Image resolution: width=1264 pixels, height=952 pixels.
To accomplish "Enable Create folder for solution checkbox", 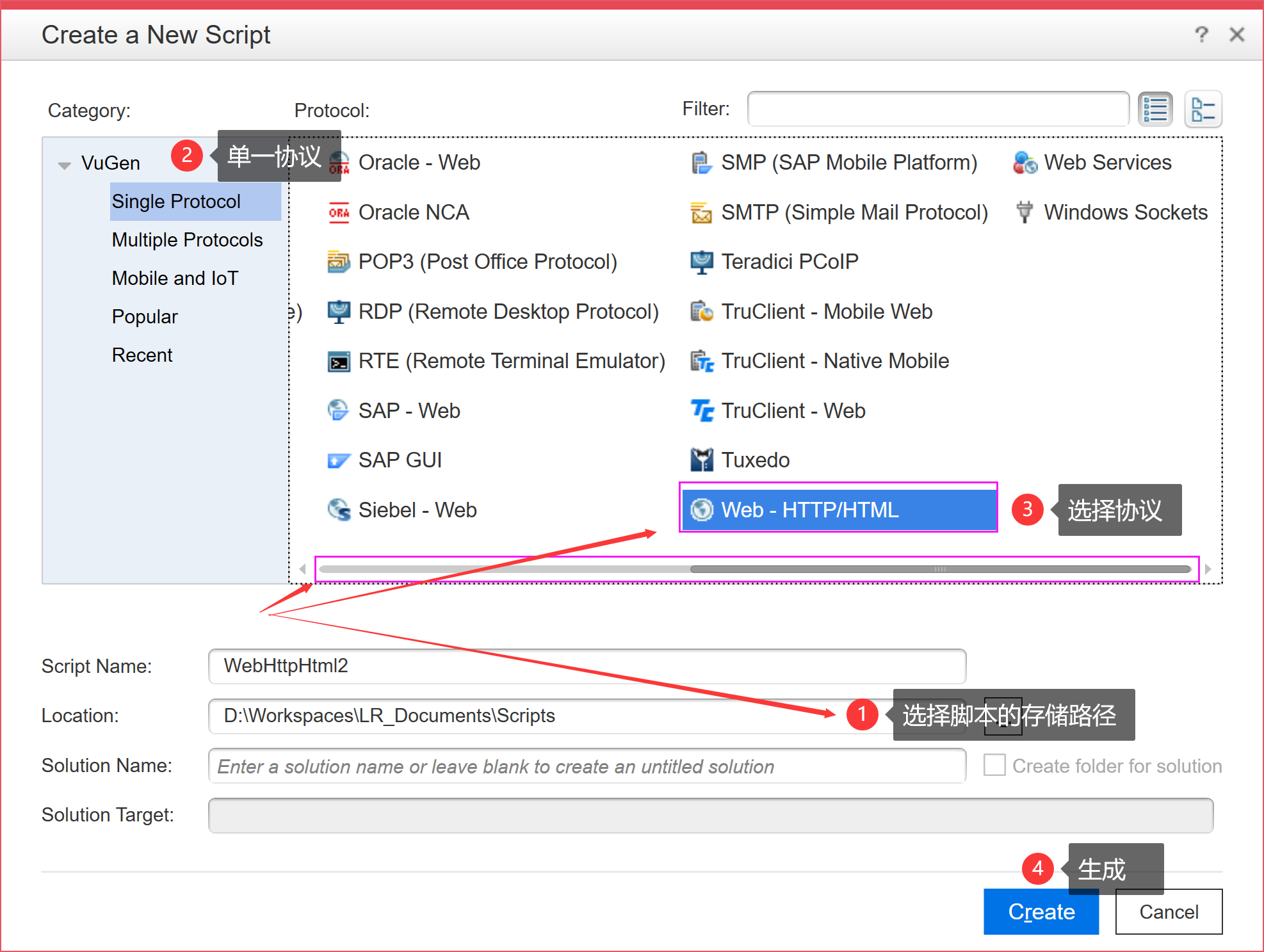I will (x=994, y=765).
